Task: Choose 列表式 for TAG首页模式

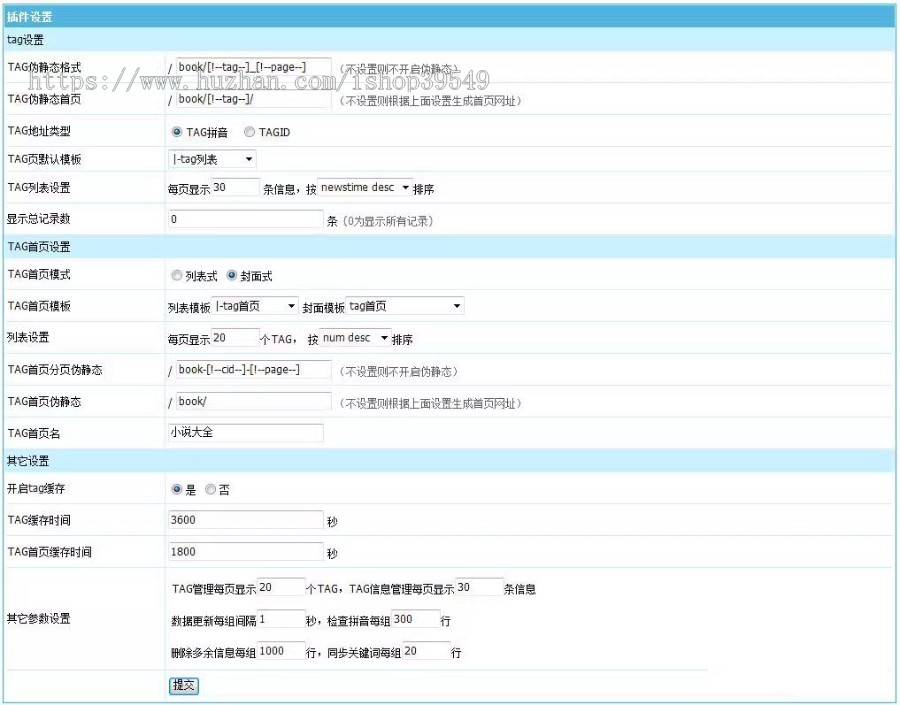Action: [177, 276]
